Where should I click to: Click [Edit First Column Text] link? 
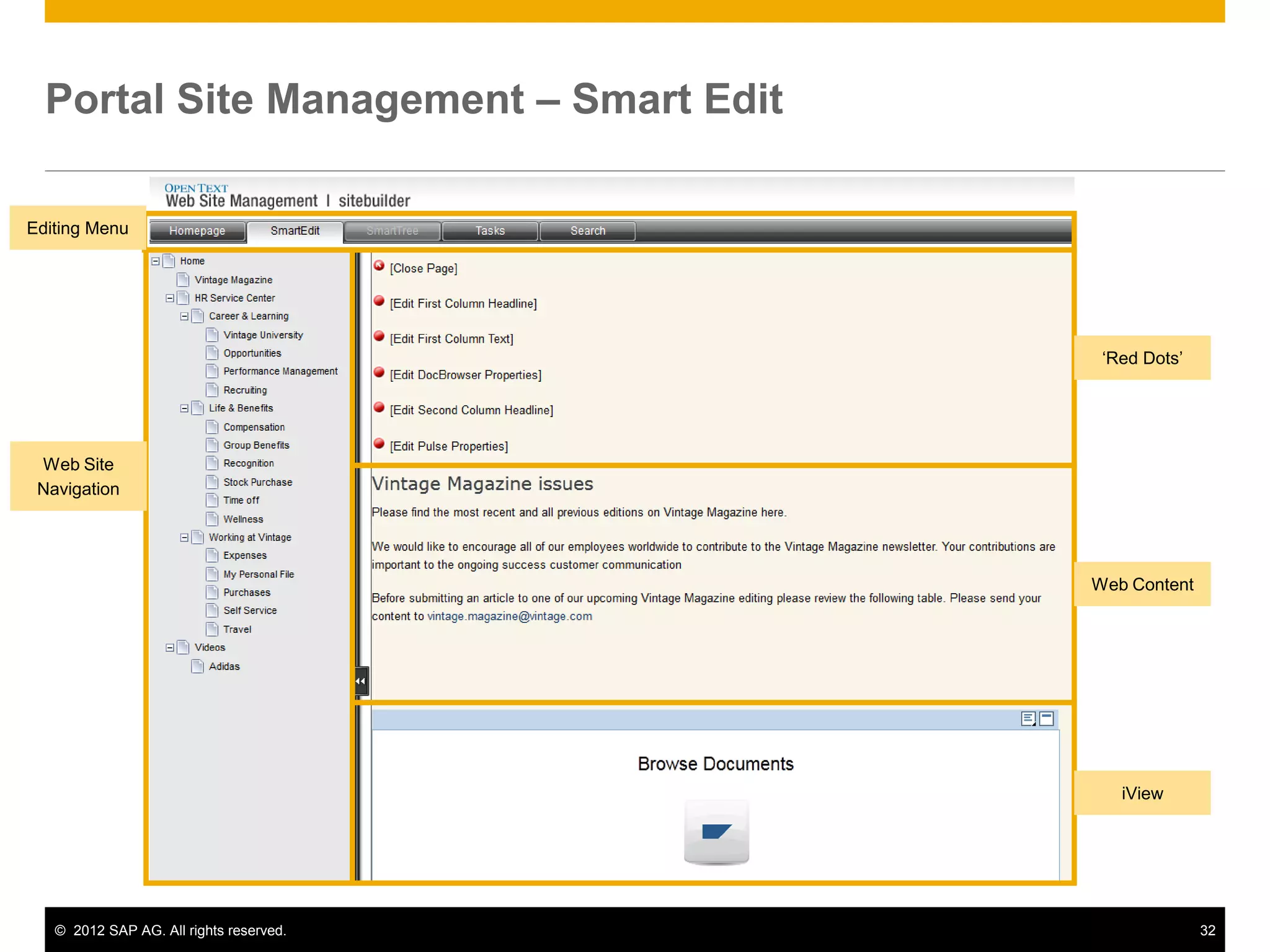pos(451,339)
